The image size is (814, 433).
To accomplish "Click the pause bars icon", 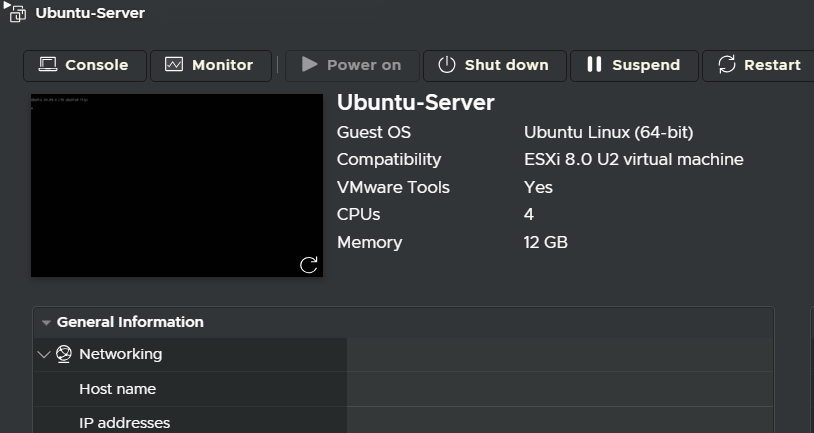I will pyautogui.click(x=594, y=64).
